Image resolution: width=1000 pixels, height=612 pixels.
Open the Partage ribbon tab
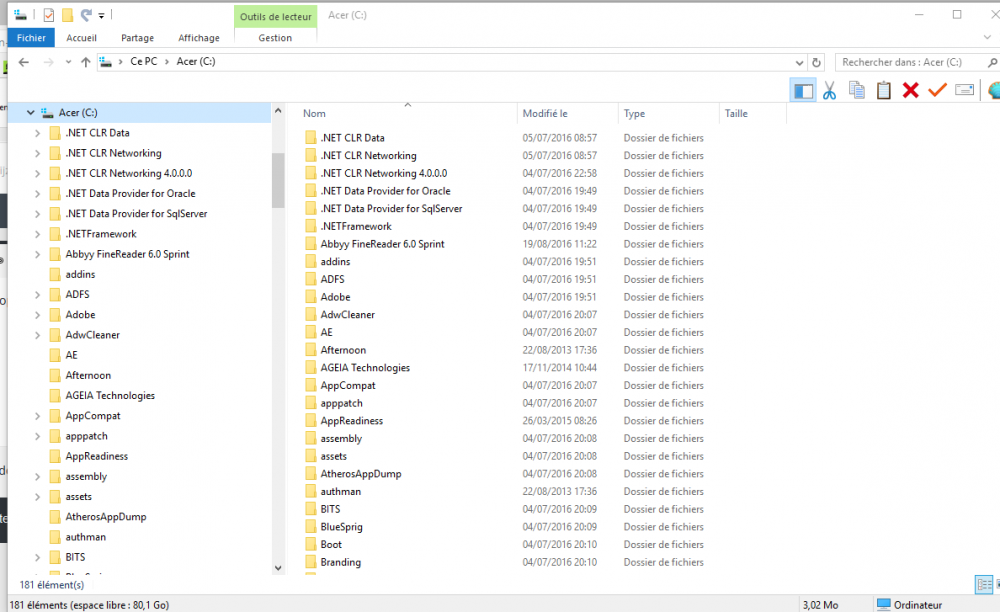(x=138, y=38)
